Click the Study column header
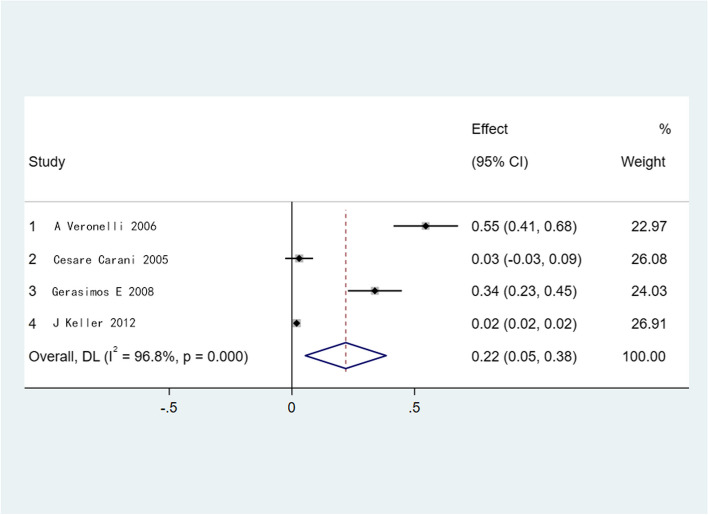This screenshot has height=515, width=708. click(45, 161)
